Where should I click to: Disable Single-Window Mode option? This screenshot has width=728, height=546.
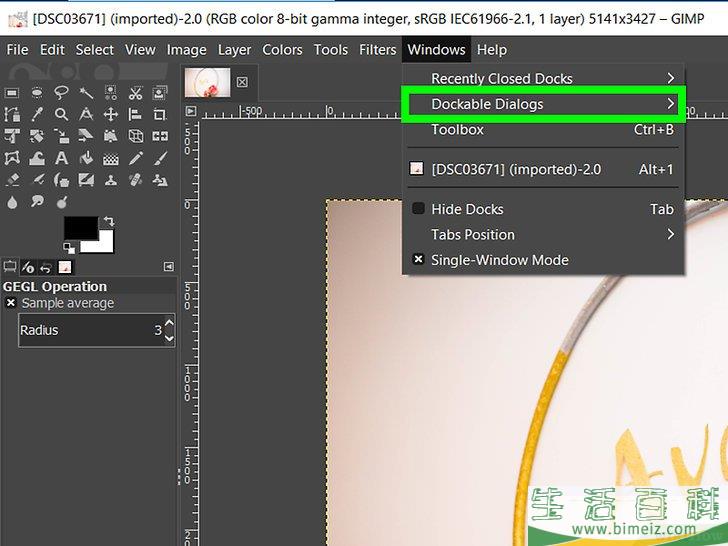(x=419, y=260)
